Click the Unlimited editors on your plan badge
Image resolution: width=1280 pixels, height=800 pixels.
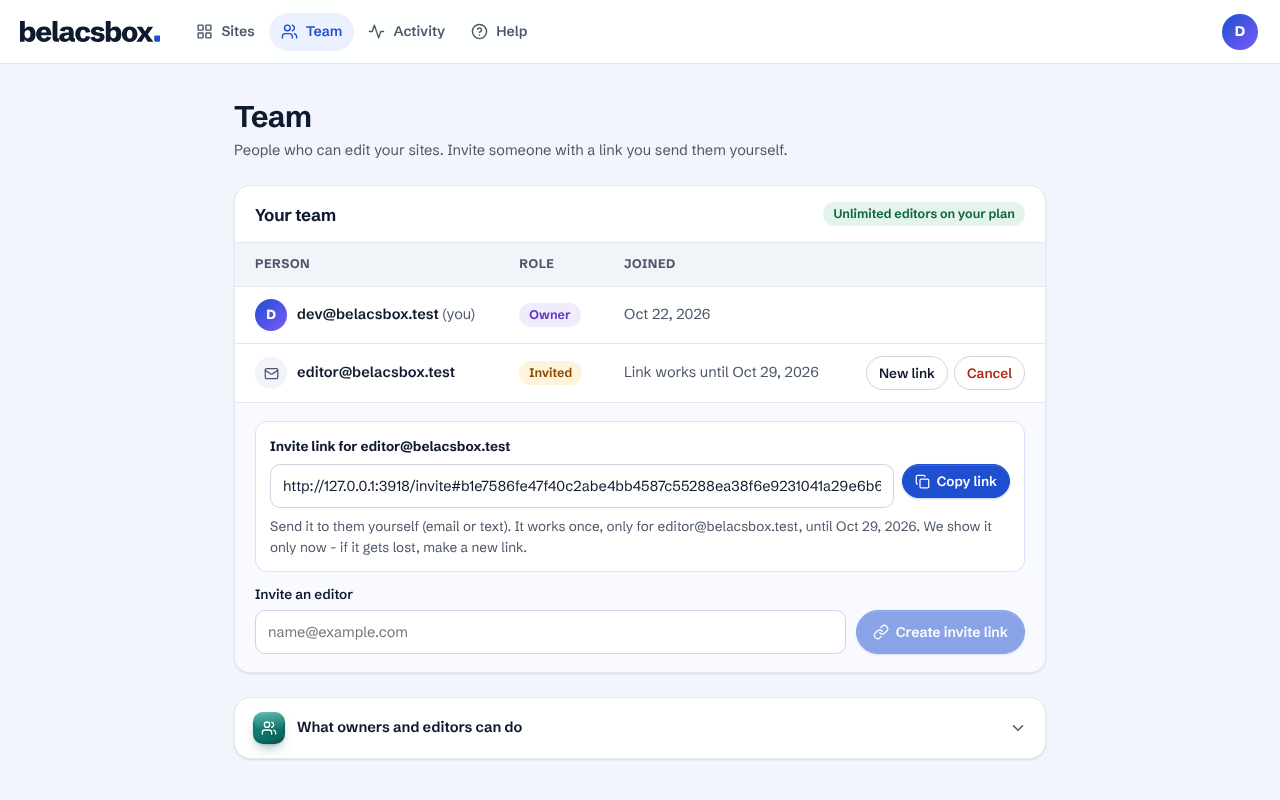[924, 214]
